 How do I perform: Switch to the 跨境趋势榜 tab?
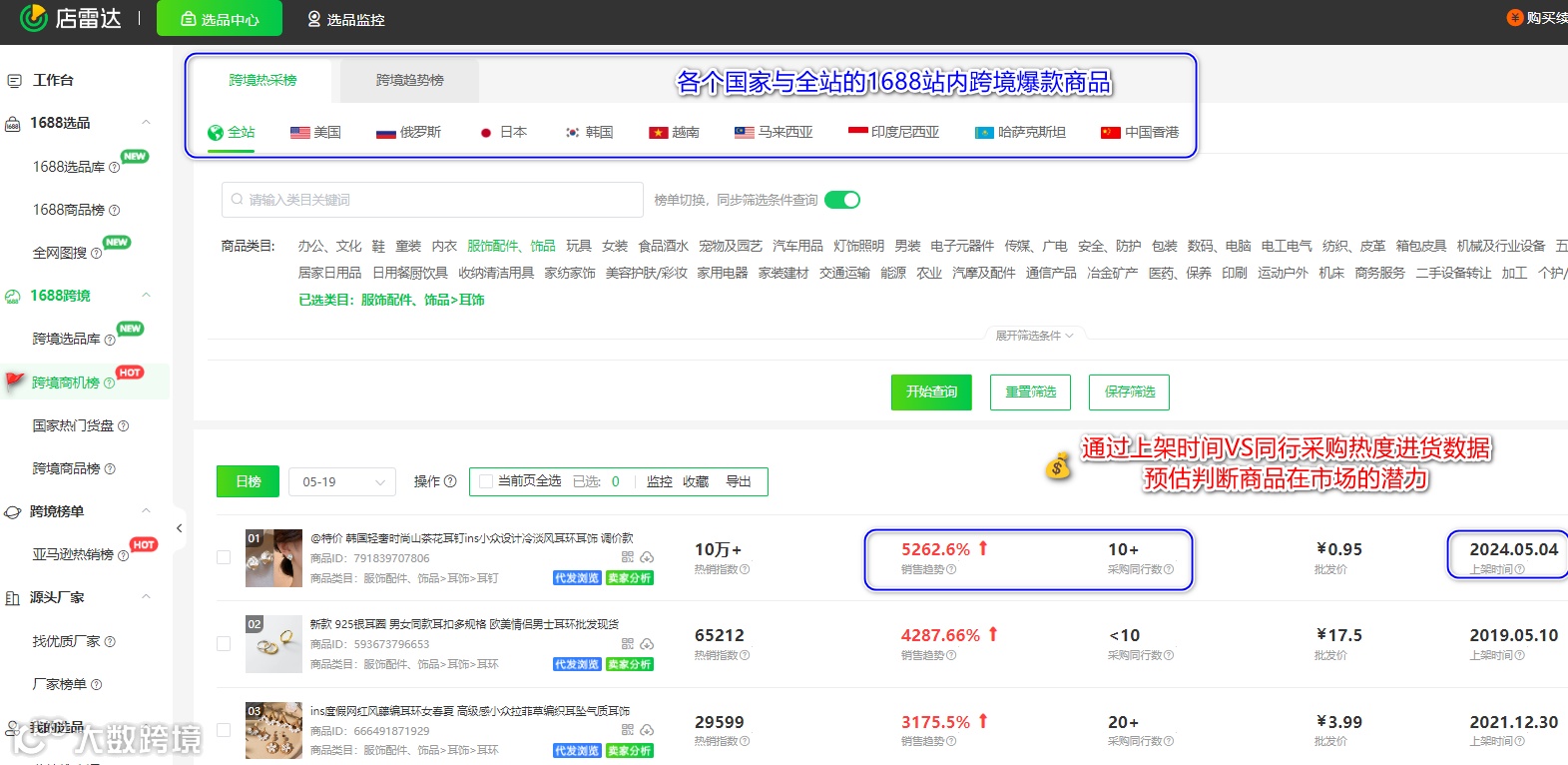pyautogui.click(x=410, y=80)
